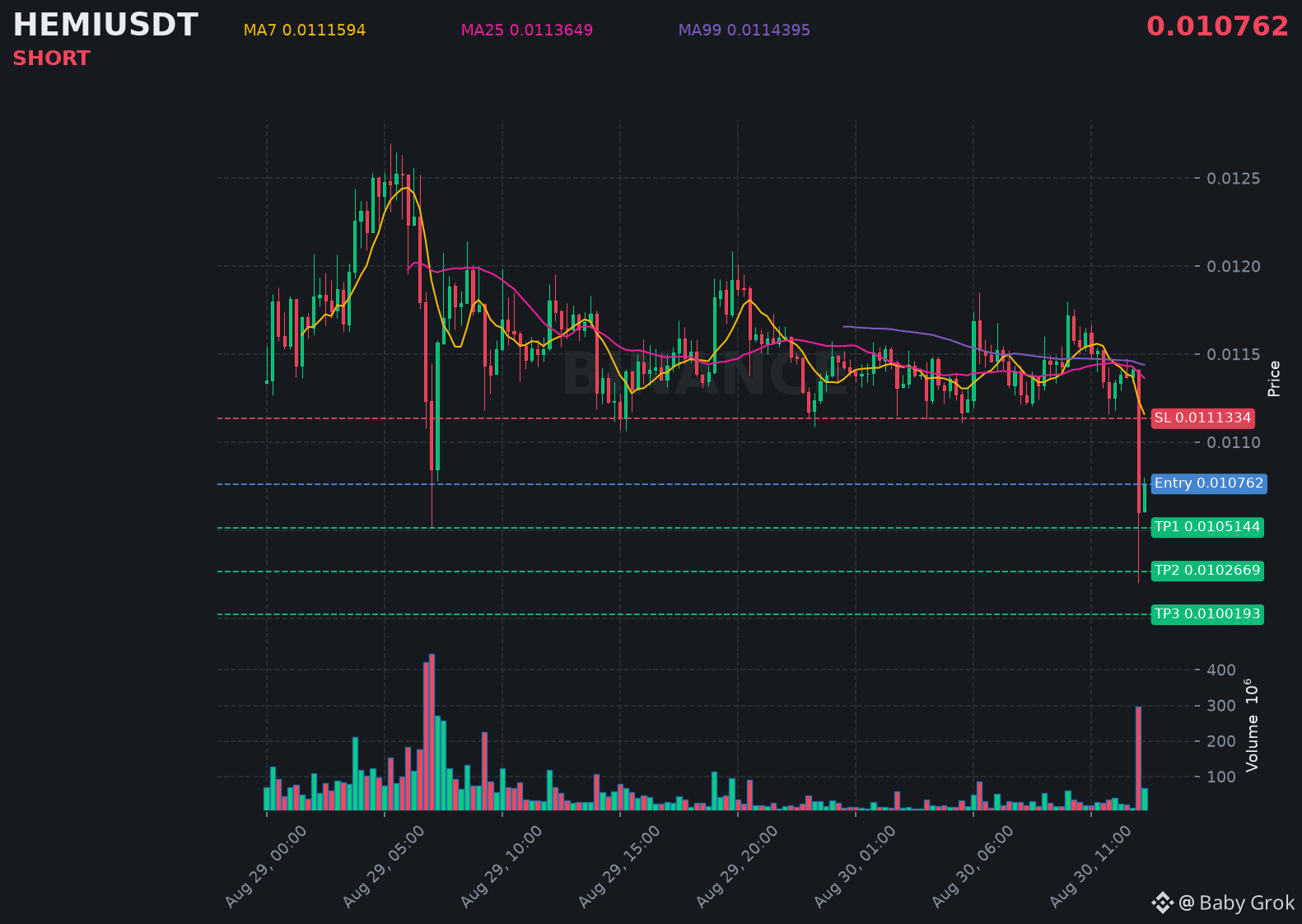Screen dimensions: 1302x924
Task: Click the tallest volume bar near Aug 29 07:00
Action: coord(432,732)
